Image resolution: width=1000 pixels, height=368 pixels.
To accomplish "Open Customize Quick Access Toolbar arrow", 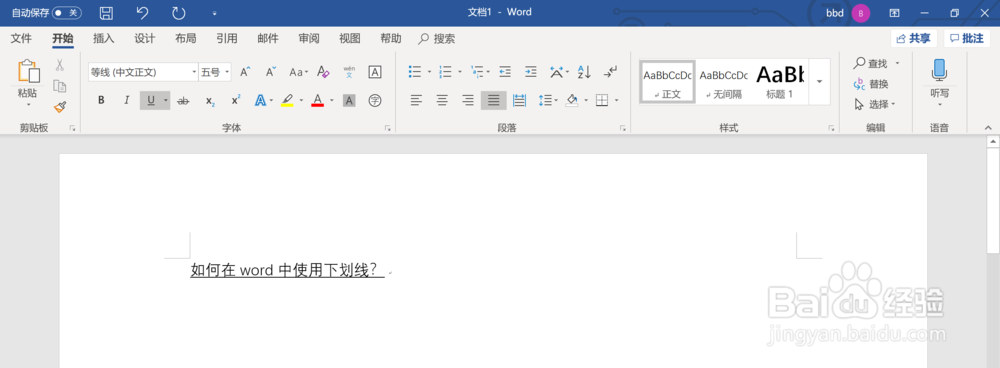I will 214,13.
